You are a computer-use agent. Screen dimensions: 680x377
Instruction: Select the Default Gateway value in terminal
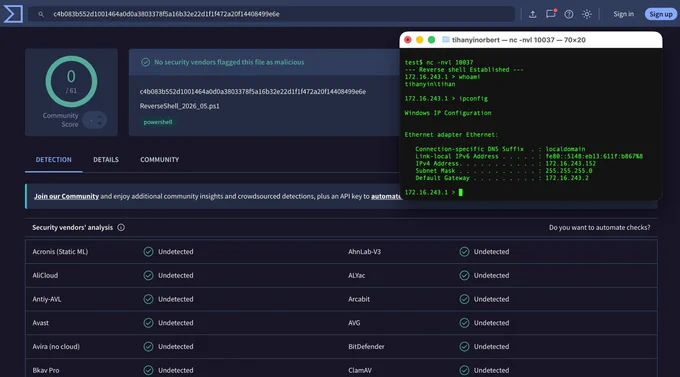point(567,178)
